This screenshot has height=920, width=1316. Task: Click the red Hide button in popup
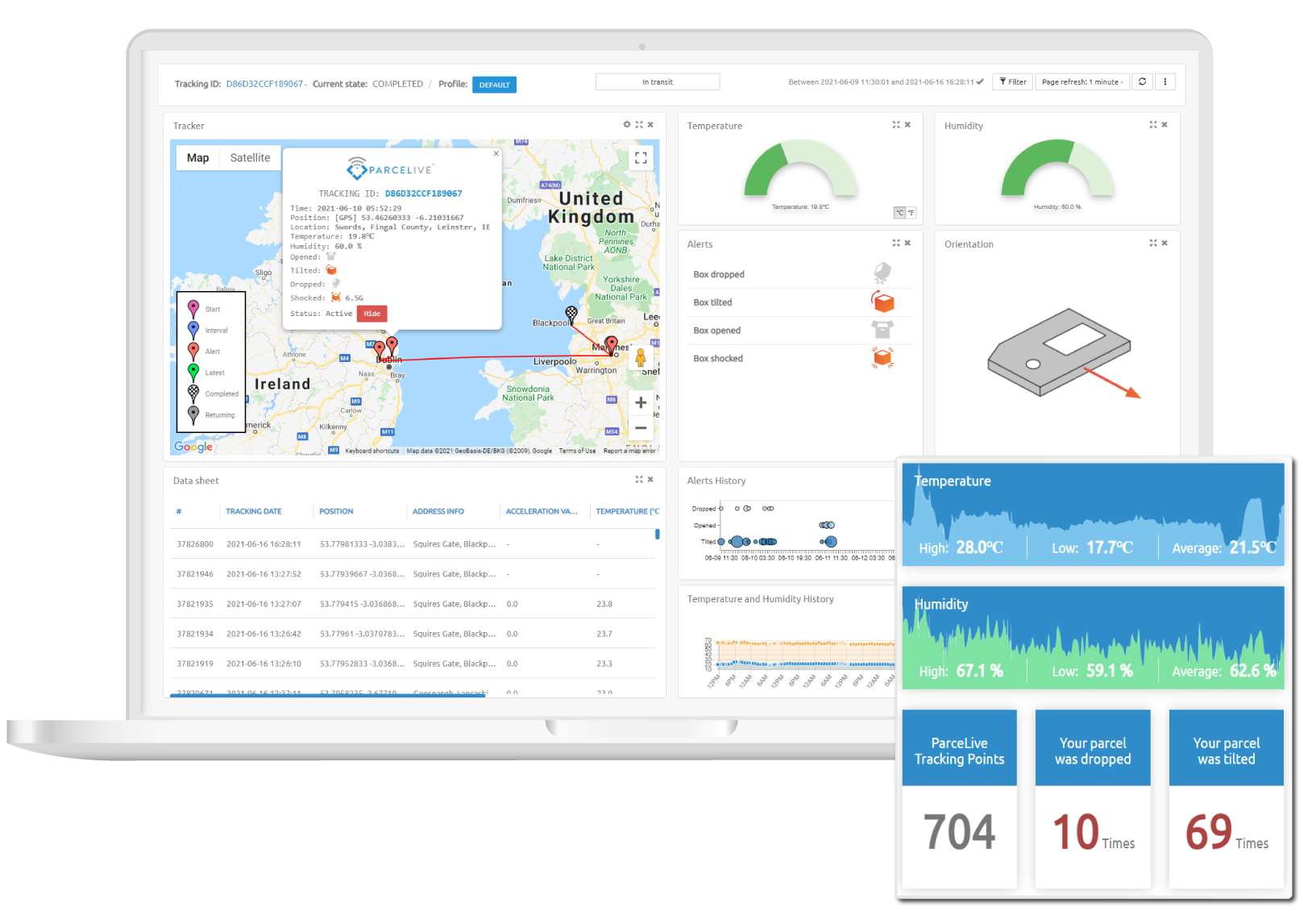click(372, 314)
